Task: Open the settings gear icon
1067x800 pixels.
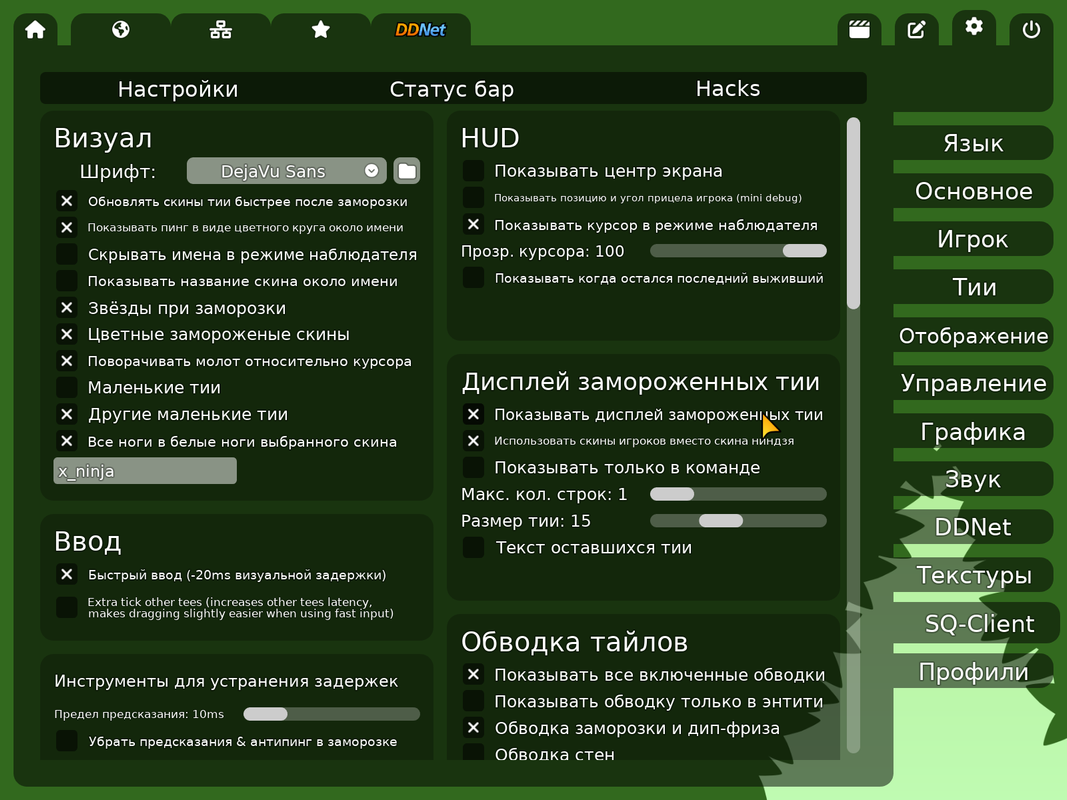Action: point(974,27)
